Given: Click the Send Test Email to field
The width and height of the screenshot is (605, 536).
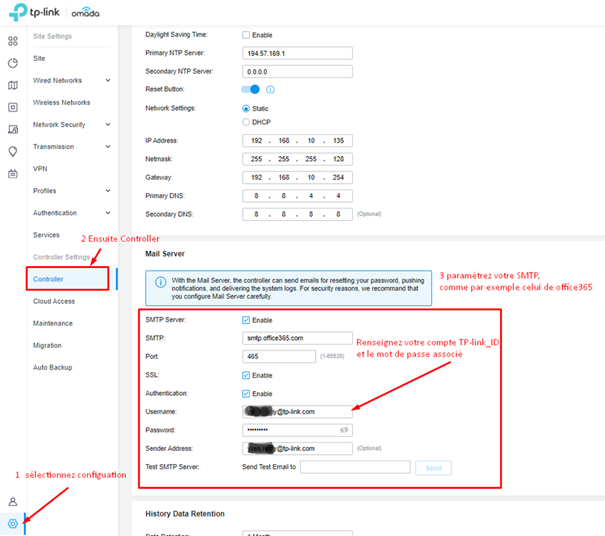Looking at the screenshot, I should (x=355, y=467).
